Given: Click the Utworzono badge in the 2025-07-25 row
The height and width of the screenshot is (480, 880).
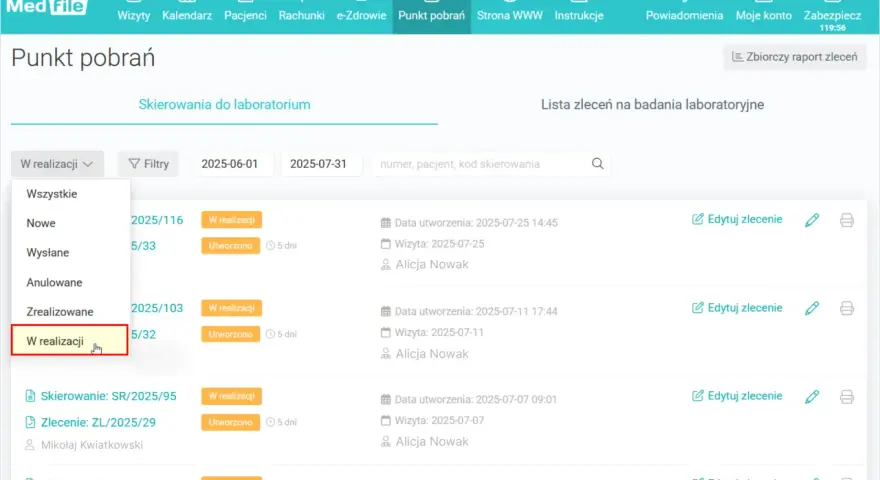Looking at the screenshot, I should coord(231,245).
